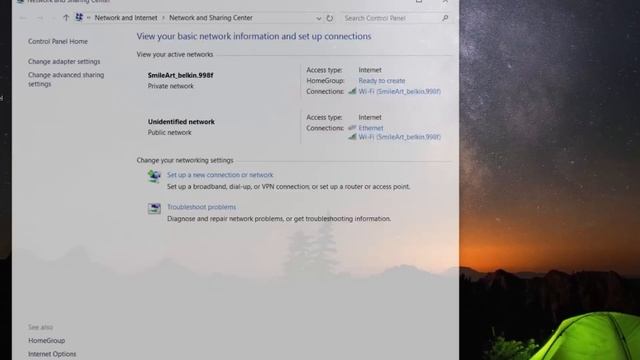This screenshot has width=640, height=360.
Task: Click the Wi-Fi signal icon under SmileArt_belkin.998f connections
Action: (352, 91)
